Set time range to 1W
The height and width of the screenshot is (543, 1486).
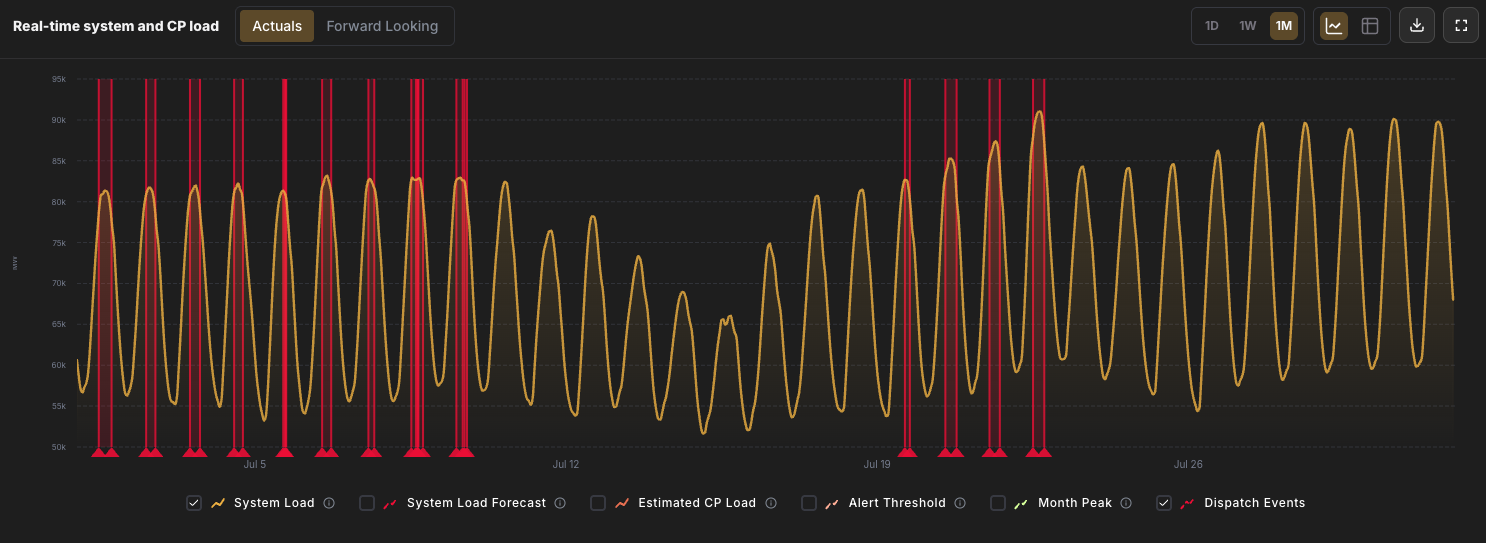pyautogui.click(x=1248, y=26)
